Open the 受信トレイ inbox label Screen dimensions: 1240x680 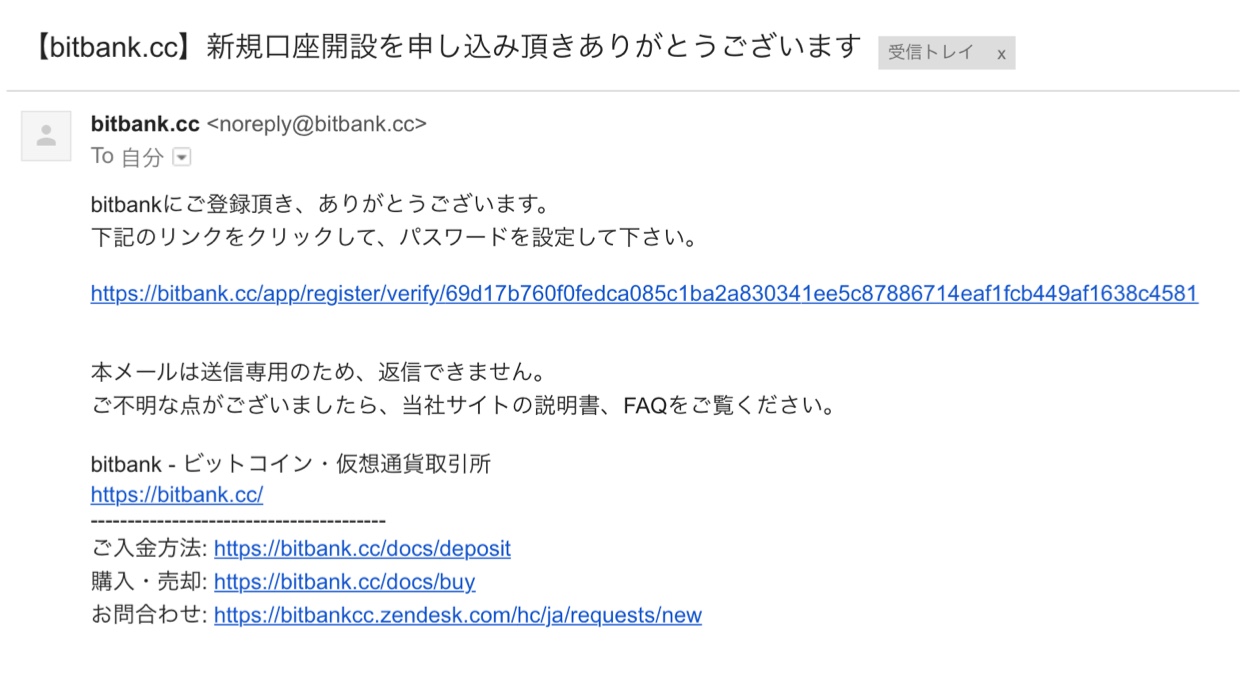[931, 53]
